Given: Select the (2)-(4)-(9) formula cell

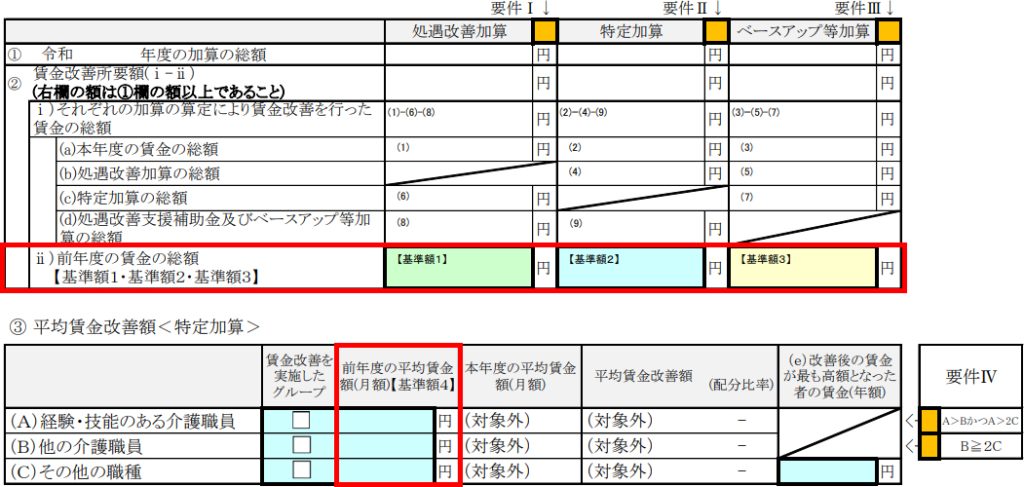Looking at the screenshot, I should pyautogui.click(x=631, y=119).
